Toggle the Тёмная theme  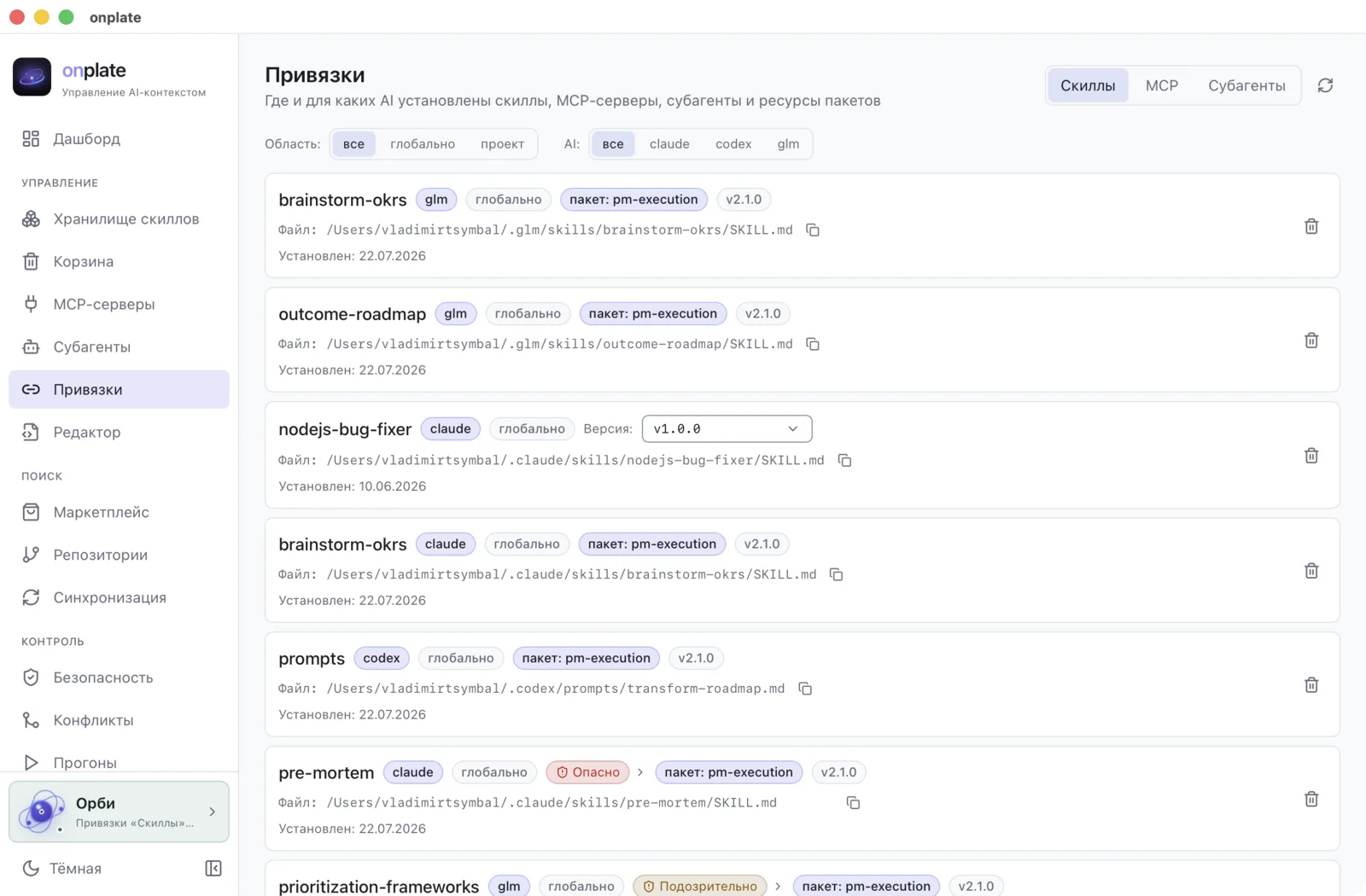pos(62,869)
